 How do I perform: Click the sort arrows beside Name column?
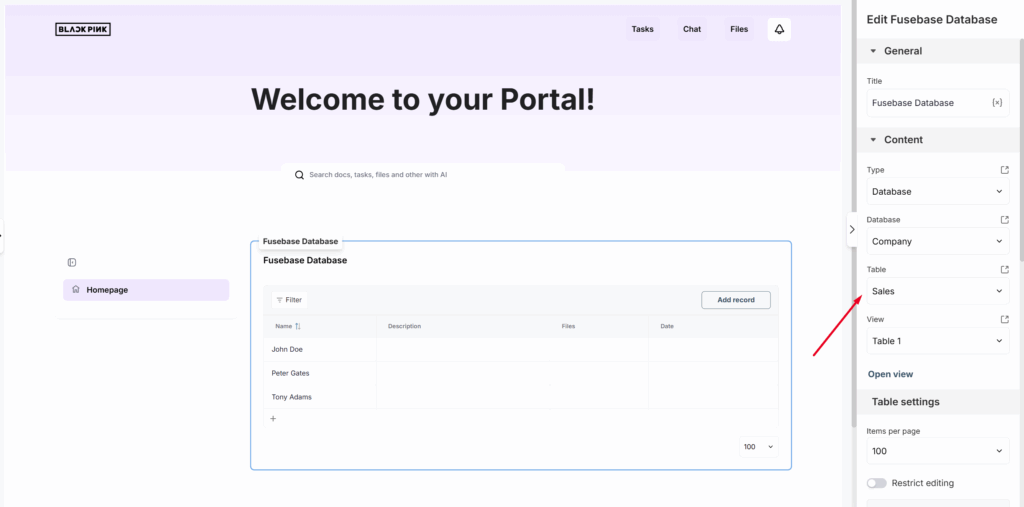(298, 326)
